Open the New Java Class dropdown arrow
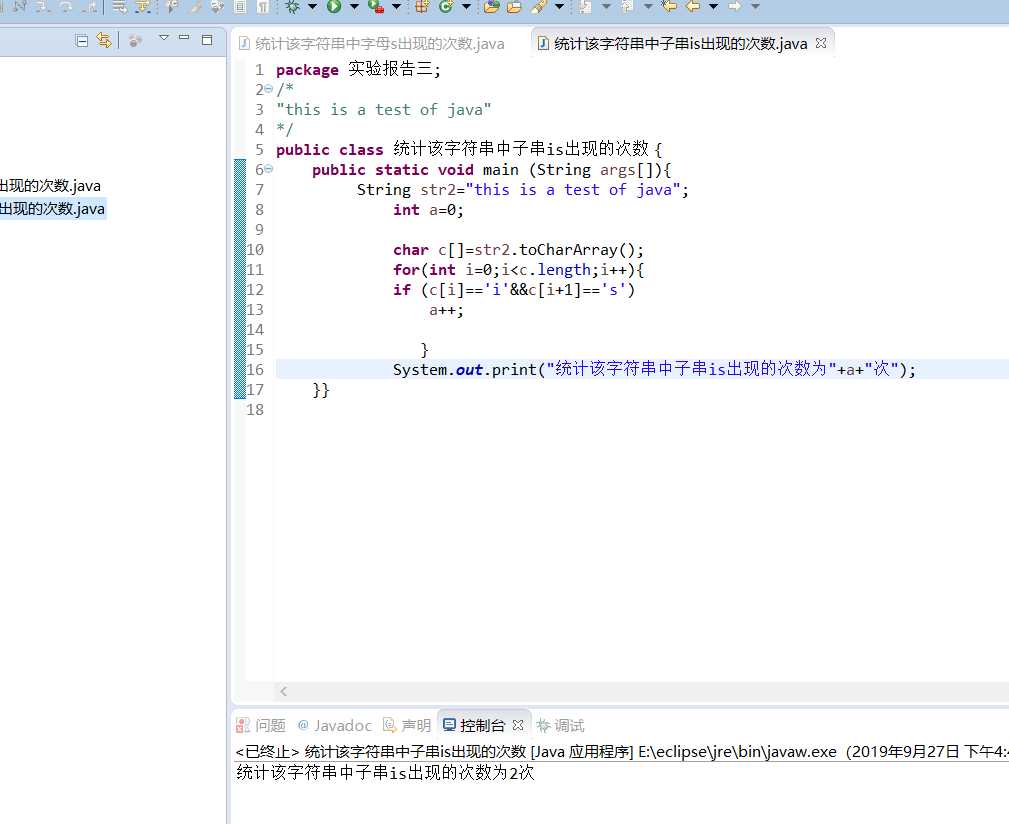This screenshot has height=824, width=1009. pos(466,6)
